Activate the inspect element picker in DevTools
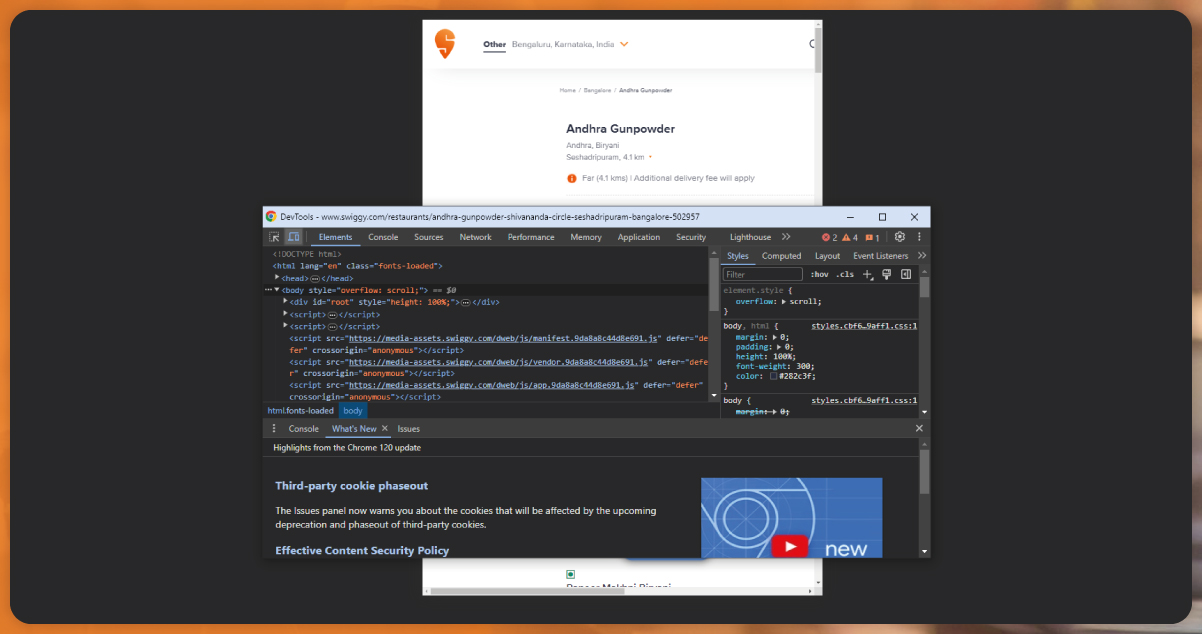The width and height of the screenshot is (1202, 634). tap(274, 237)
